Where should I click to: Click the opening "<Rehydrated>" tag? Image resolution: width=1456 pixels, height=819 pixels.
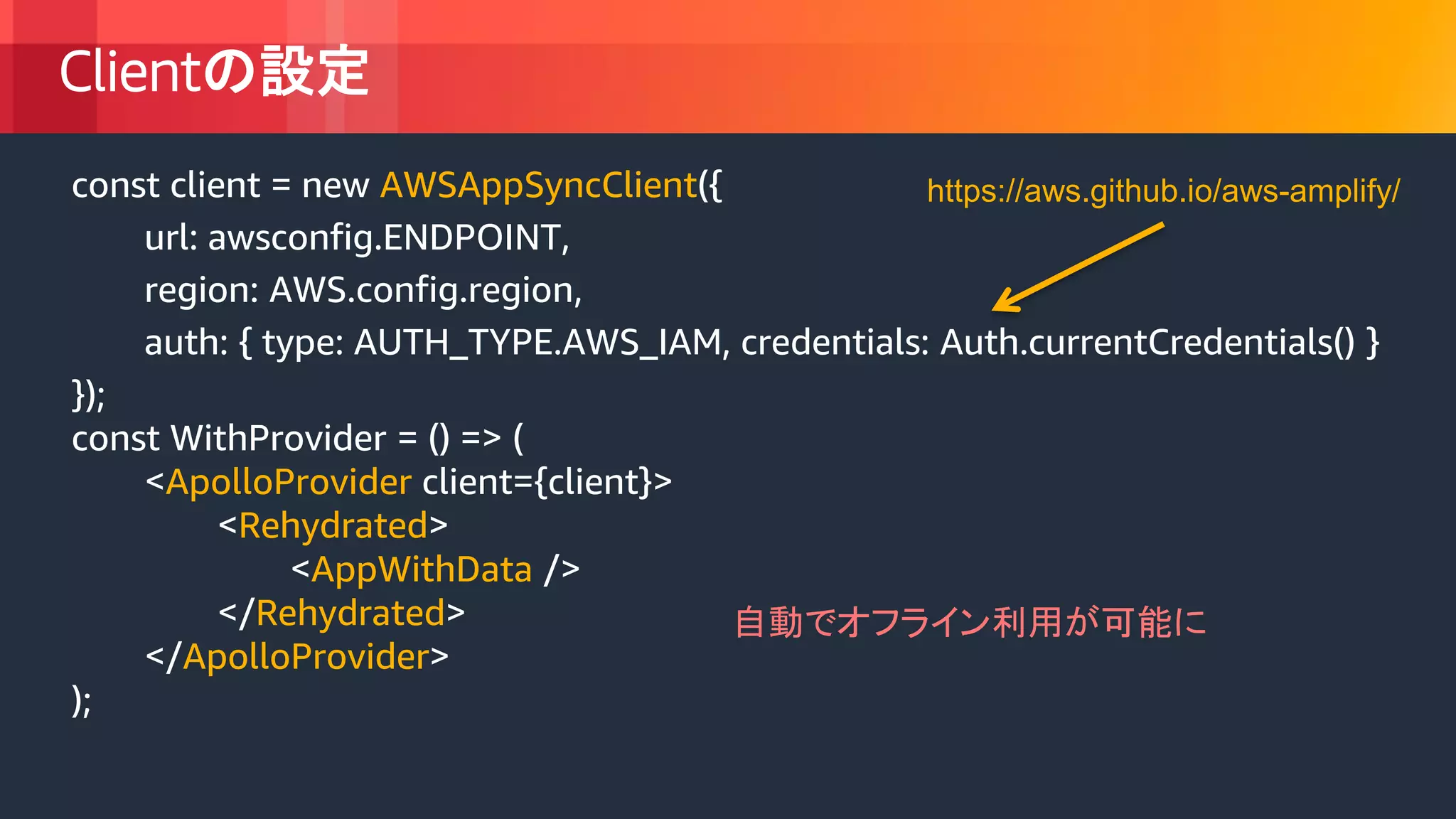333,526
